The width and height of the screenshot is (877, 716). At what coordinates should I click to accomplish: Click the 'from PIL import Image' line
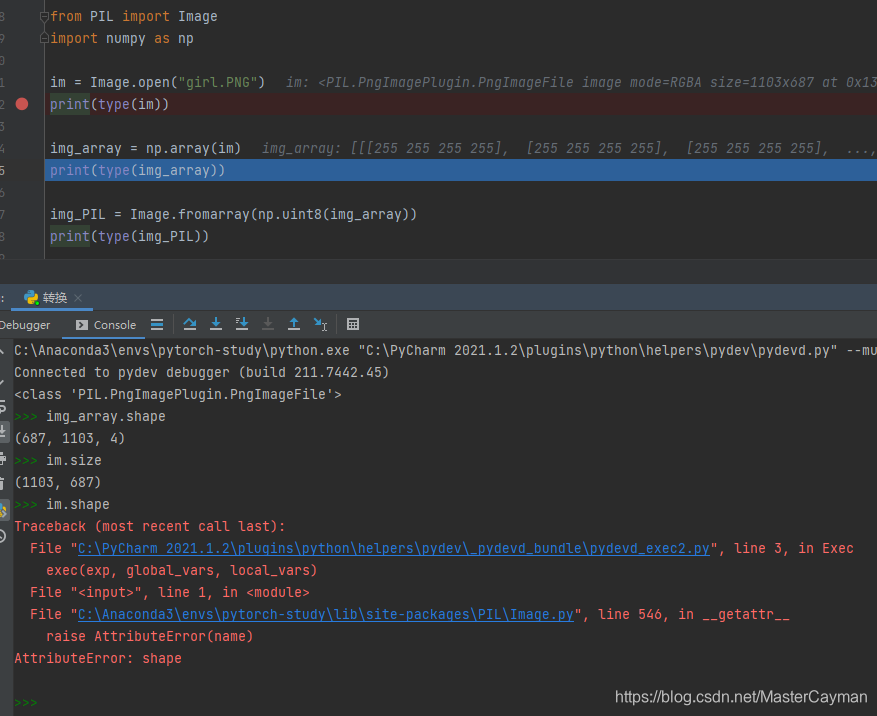point(134,17)
